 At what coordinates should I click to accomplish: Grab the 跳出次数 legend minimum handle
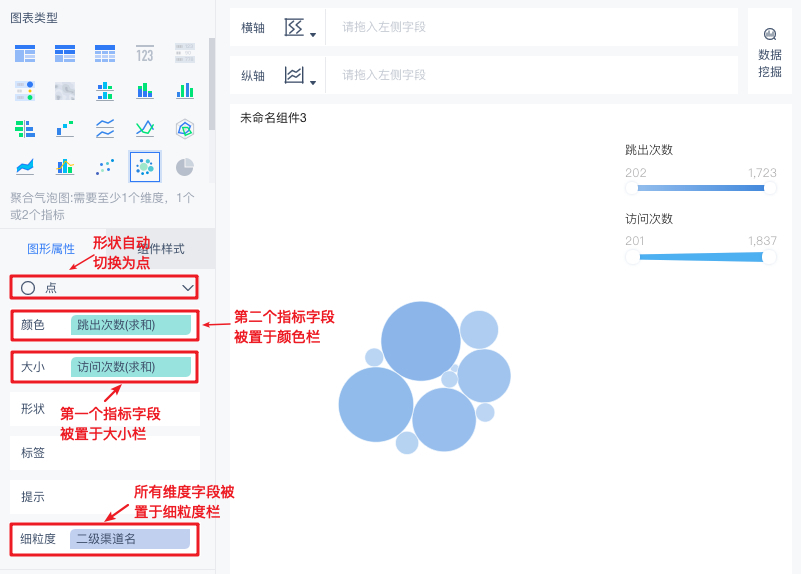coord(632,188)
